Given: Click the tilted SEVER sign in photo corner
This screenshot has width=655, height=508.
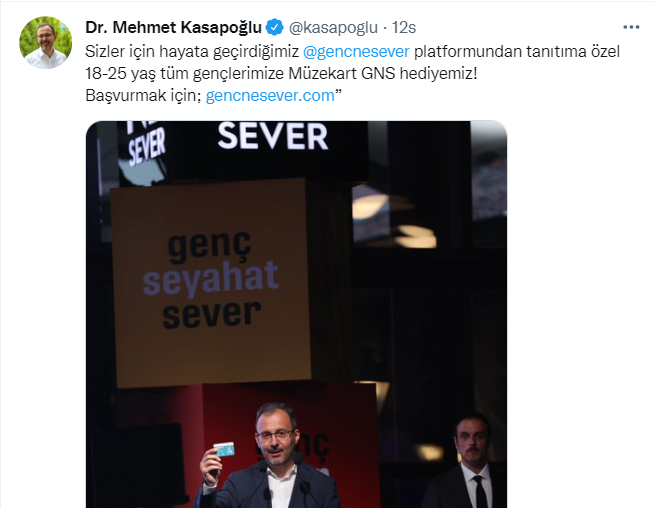Looking at the screenshot, I should click(146, 147).
